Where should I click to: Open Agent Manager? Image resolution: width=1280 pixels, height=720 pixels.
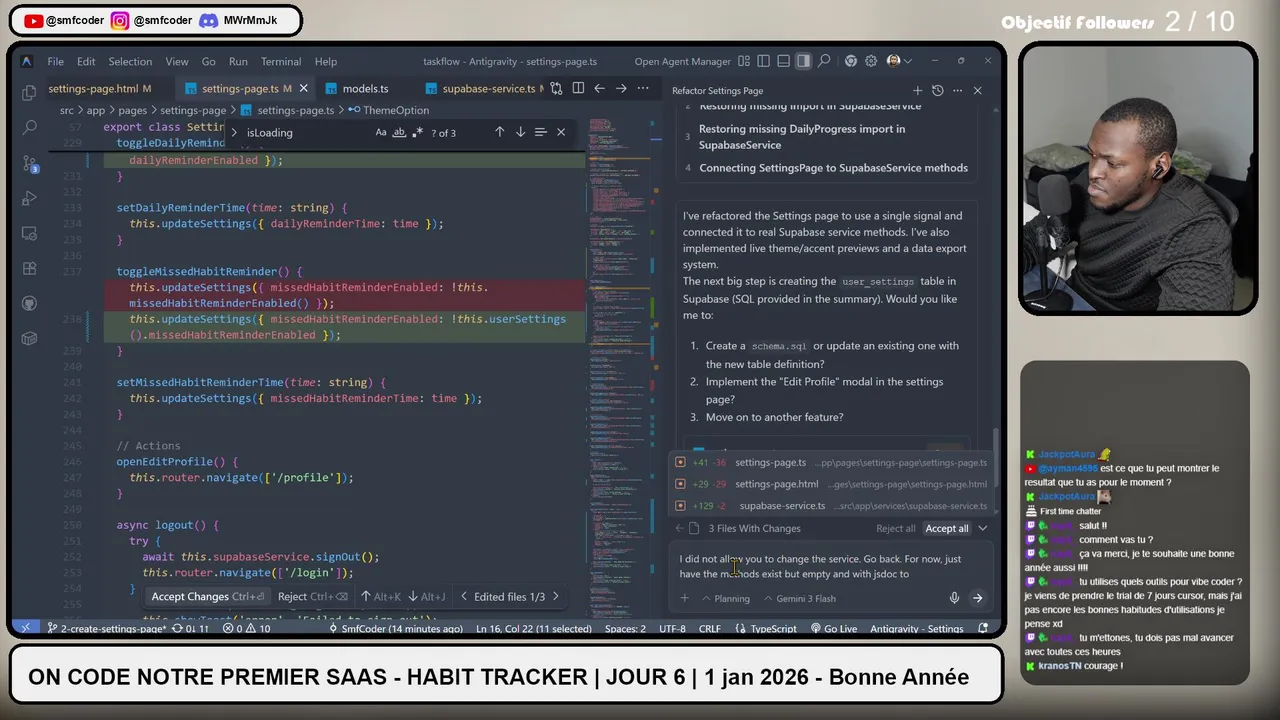point(683,61)
